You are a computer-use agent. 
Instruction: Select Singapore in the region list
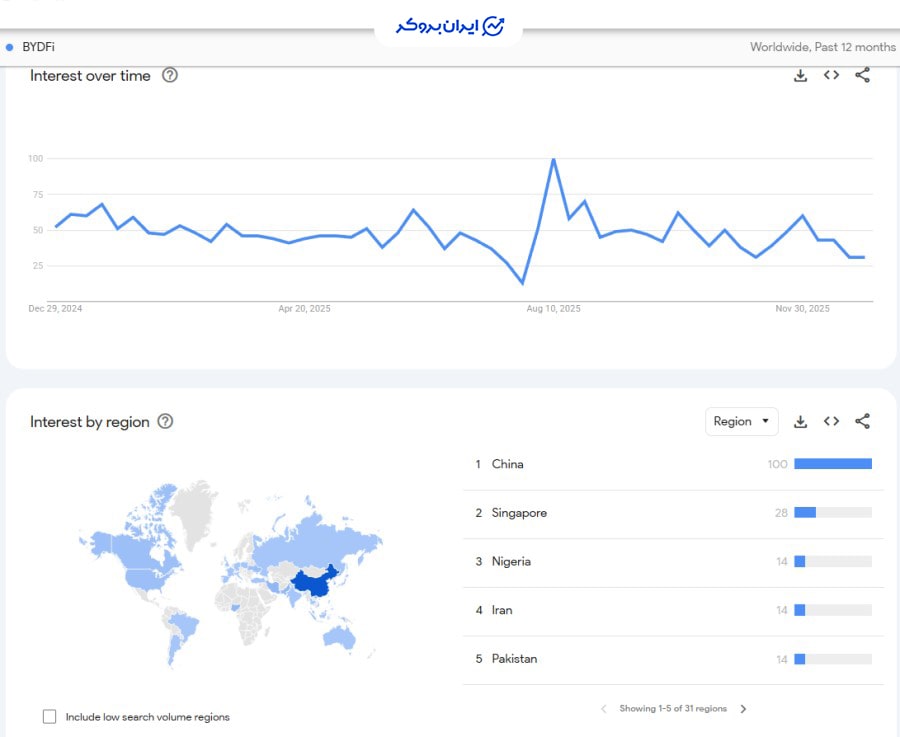[673, 513]
